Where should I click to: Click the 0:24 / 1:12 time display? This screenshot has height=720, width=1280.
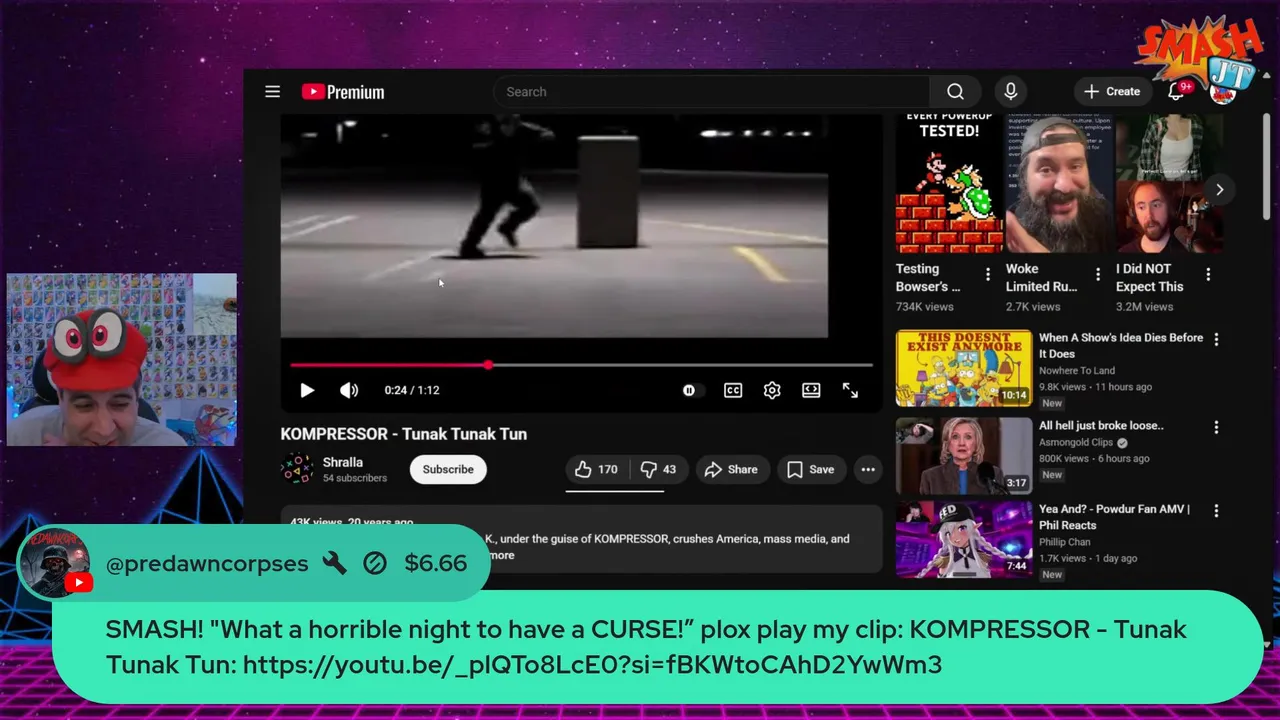click(412, 391)
